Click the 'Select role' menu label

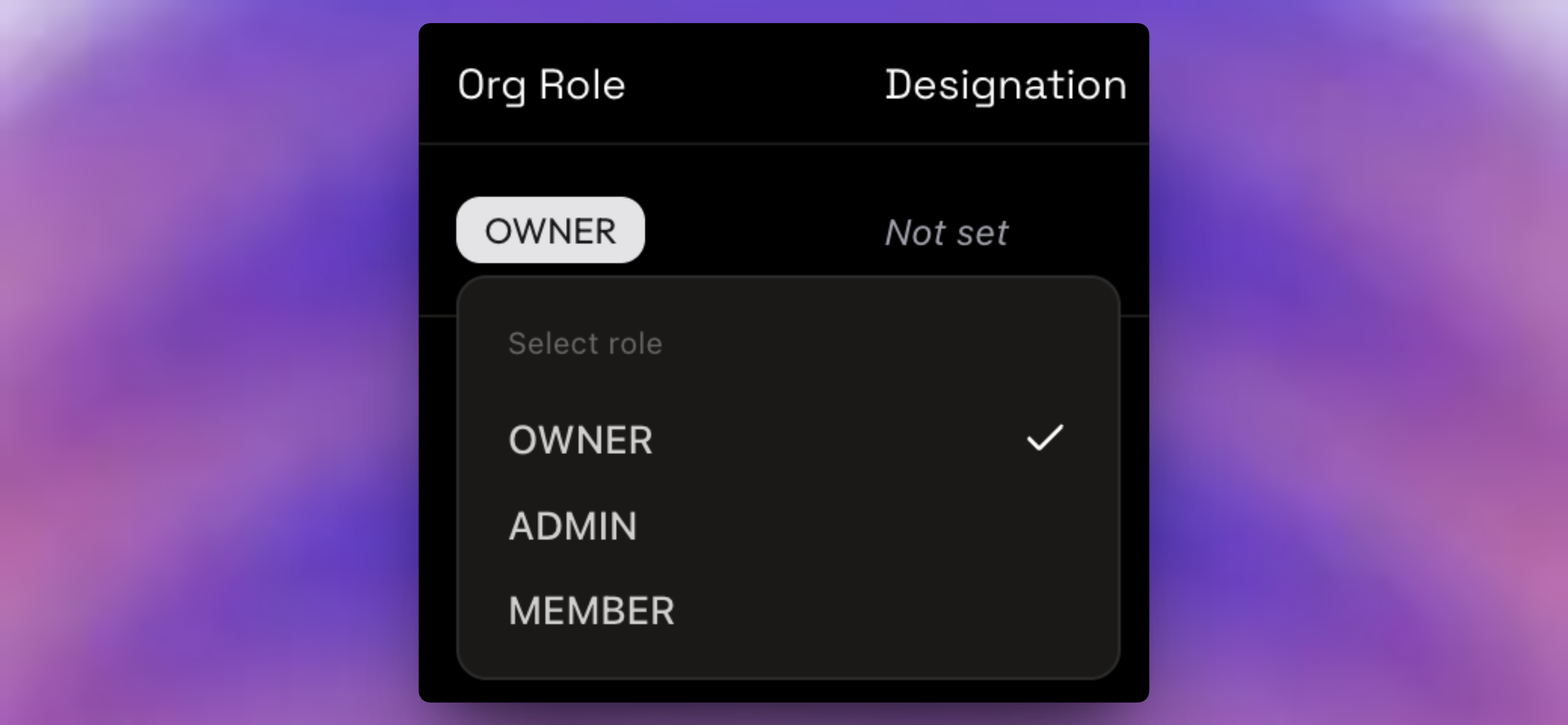[585, 343]
